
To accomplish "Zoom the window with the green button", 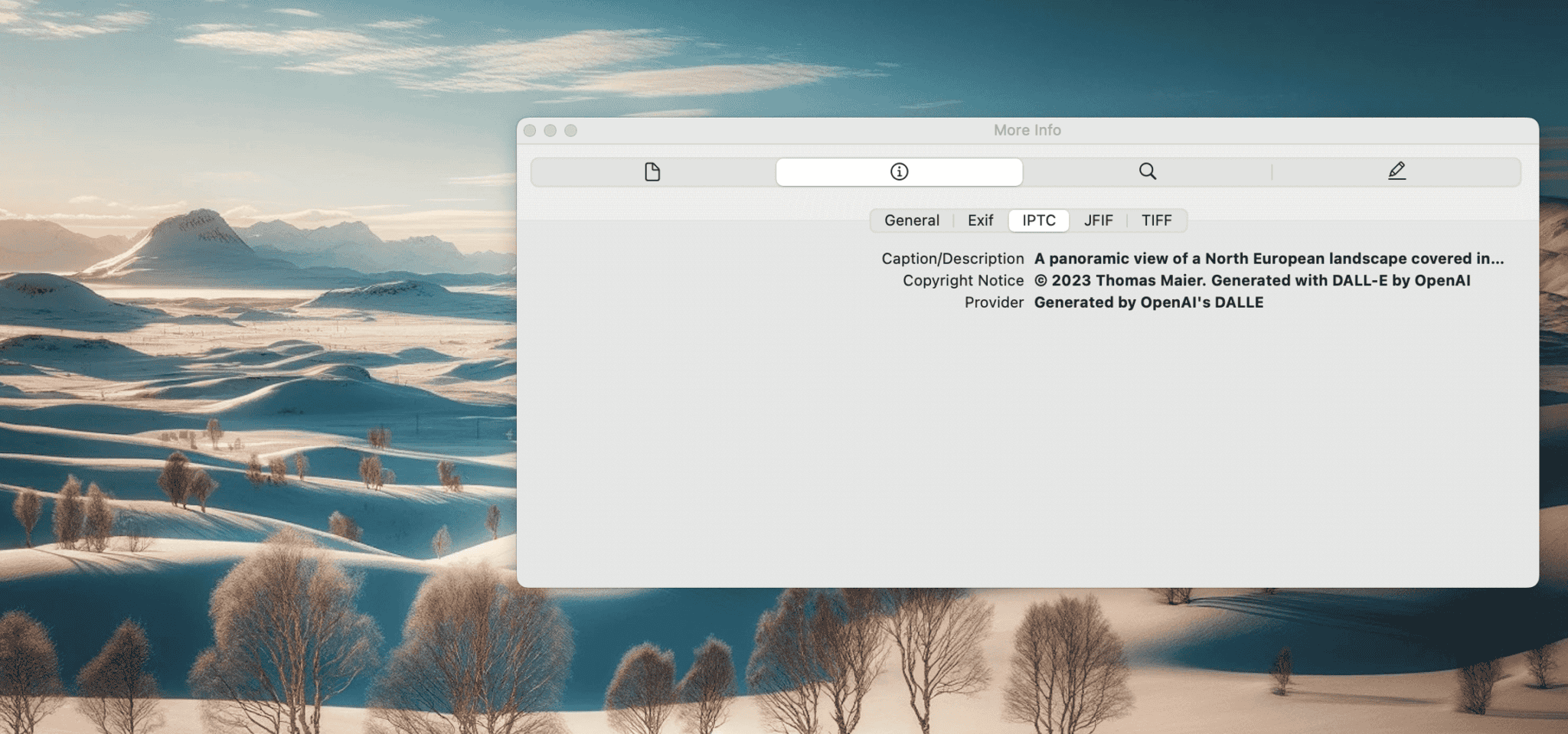I will pos(571,130).
